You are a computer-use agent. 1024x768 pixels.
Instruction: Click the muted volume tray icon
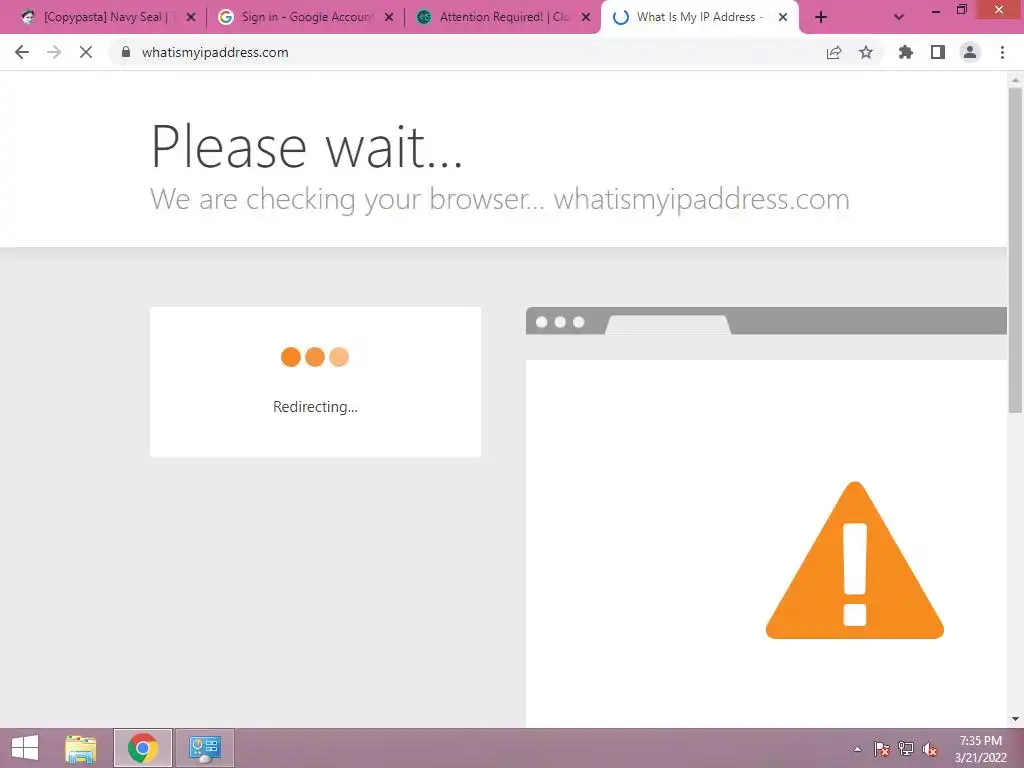tap(930, 749)
